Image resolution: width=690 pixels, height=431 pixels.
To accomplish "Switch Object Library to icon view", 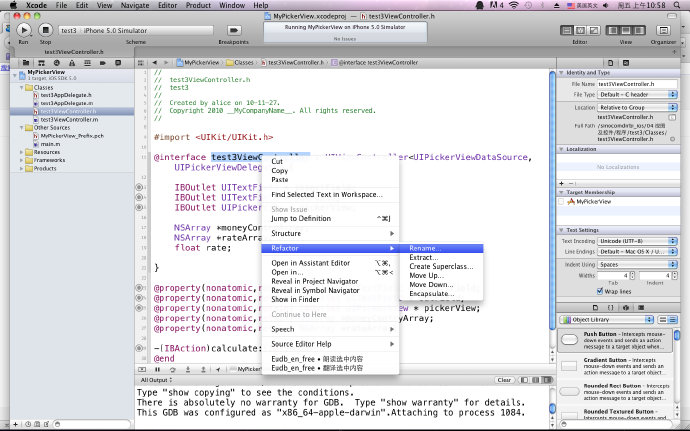I will (663, 320).
